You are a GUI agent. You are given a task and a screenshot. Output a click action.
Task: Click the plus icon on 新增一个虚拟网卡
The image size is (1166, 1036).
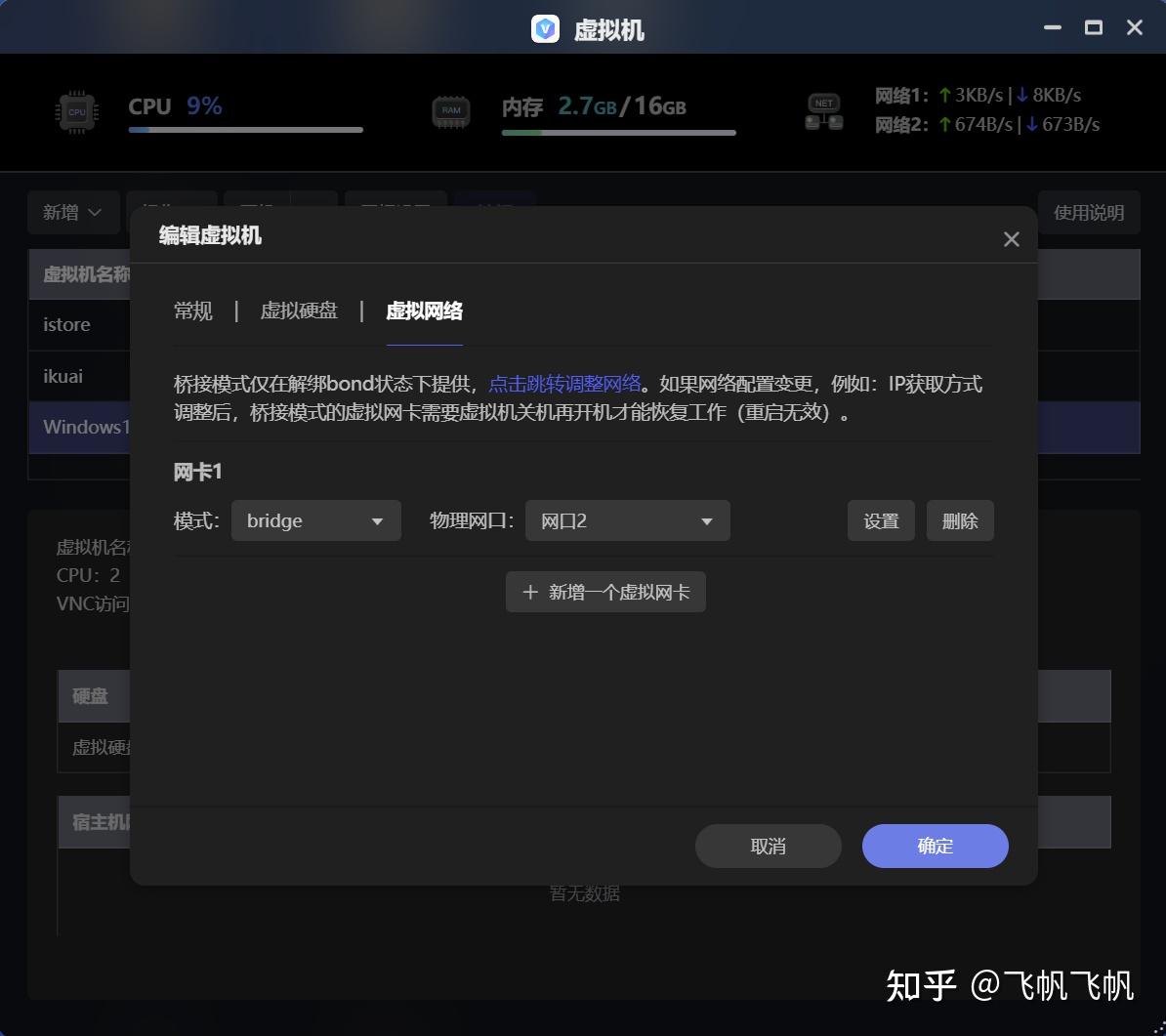pyautogui.click(x=530, y=592)
